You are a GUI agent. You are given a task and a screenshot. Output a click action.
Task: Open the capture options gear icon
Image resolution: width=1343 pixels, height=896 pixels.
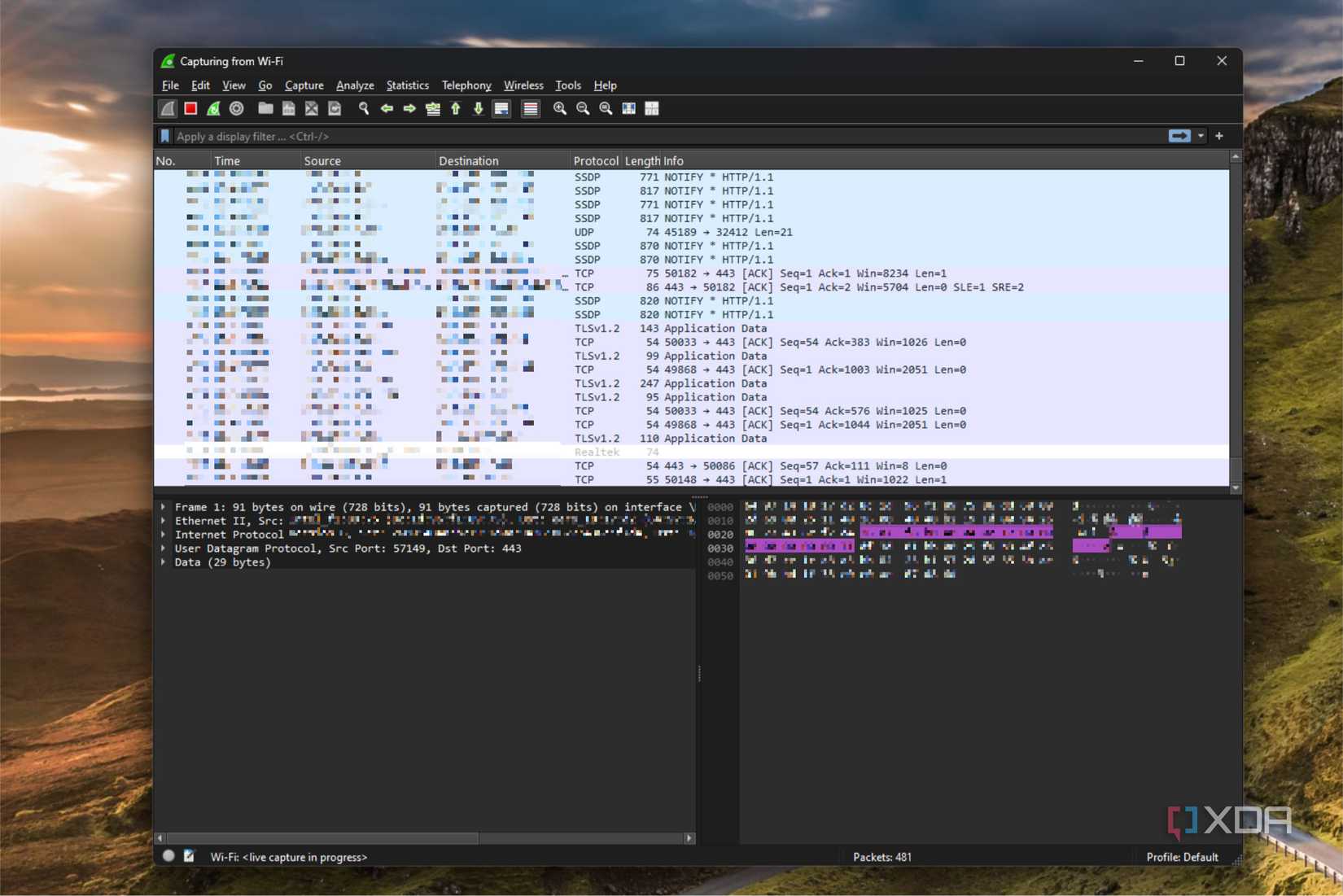pyautogui.click(x=236, y=108)
